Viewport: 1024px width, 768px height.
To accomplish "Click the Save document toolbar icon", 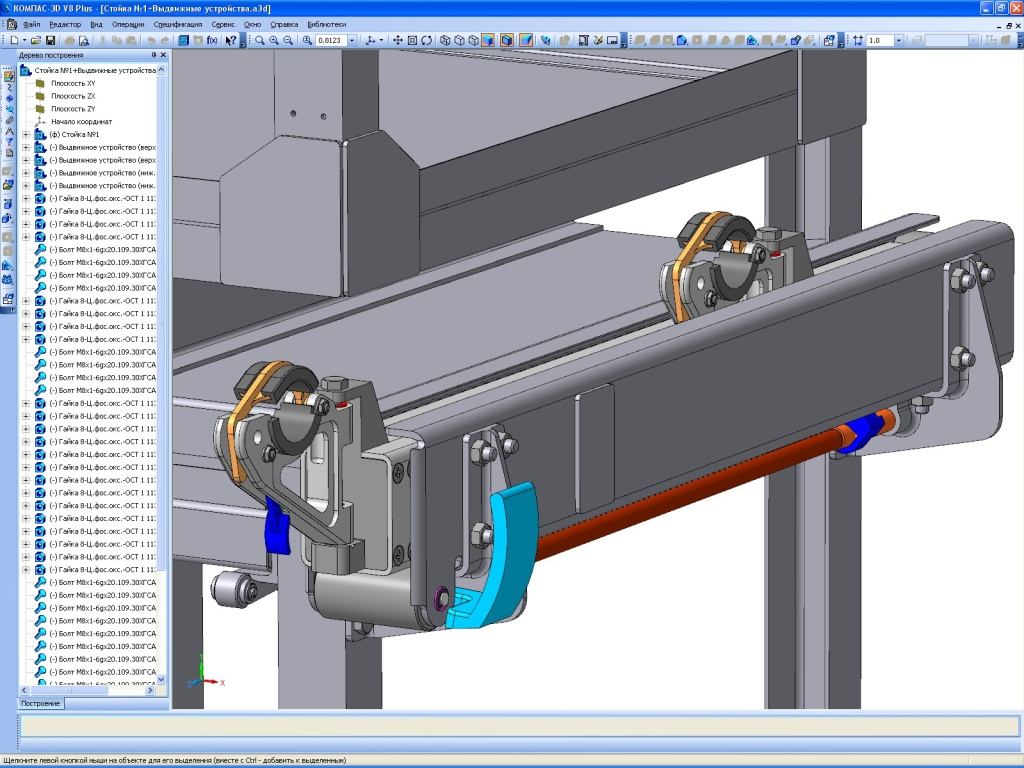I will (50, 40).
